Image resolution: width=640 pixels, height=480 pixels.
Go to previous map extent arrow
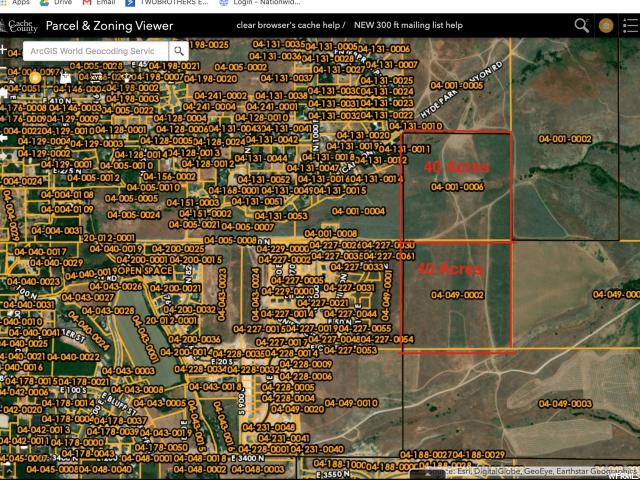click(x=4, y=138)
